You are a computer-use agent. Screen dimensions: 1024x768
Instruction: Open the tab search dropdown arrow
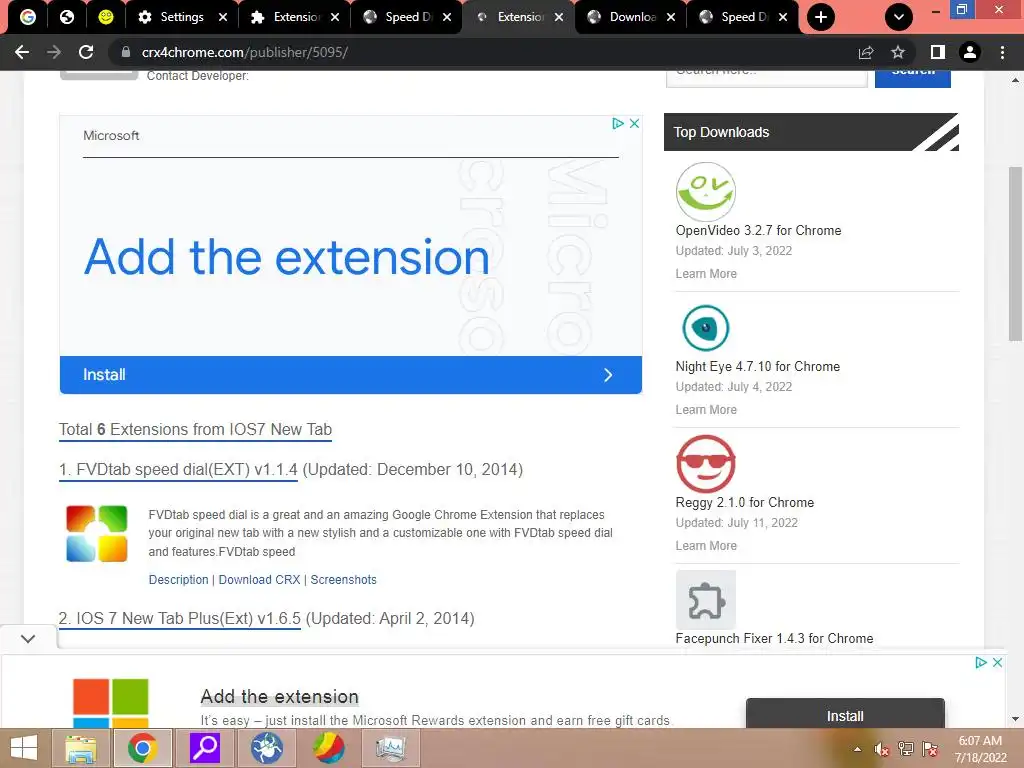click(x=899, y=17)
